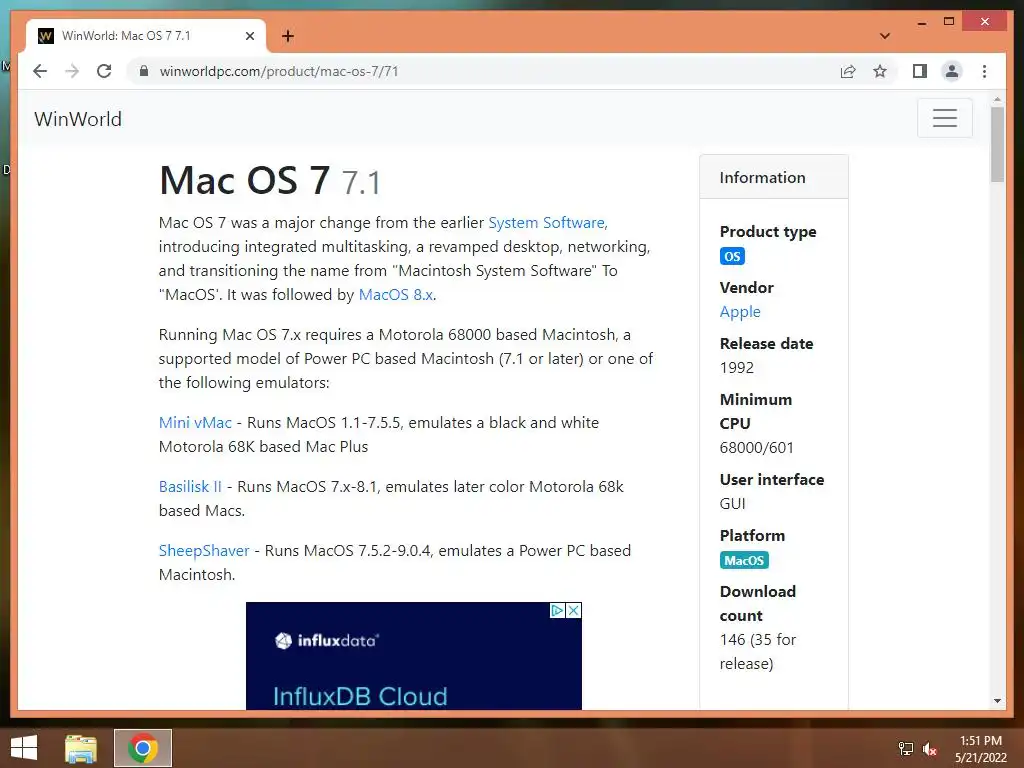Click the release date value 1992
Screen dimensions: 1024x768
[737, 368]
